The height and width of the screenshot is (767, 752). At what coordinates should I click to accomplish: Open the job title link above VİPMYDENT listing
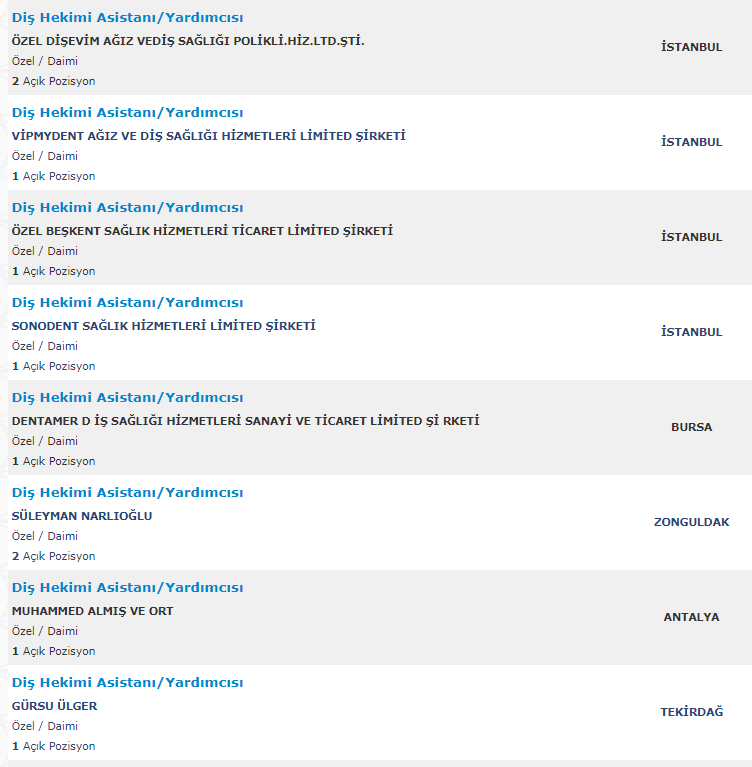(127, 113)
